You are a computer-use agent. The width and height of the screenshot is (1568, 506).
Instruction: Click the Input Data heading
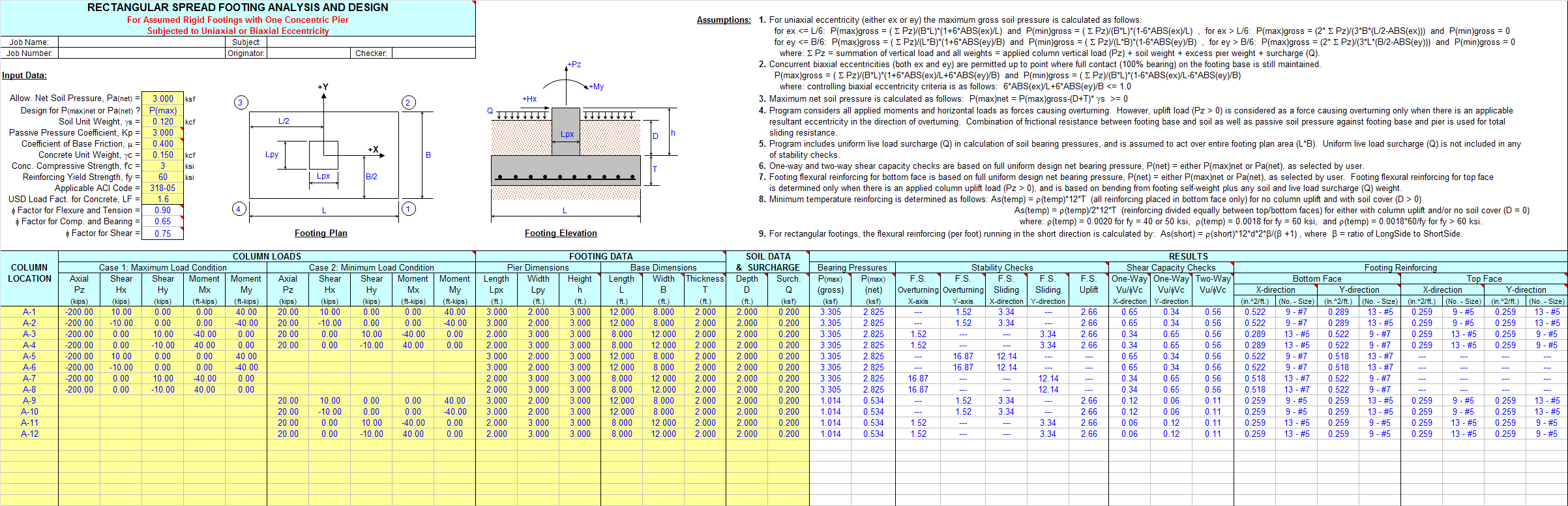click(24, 75)
